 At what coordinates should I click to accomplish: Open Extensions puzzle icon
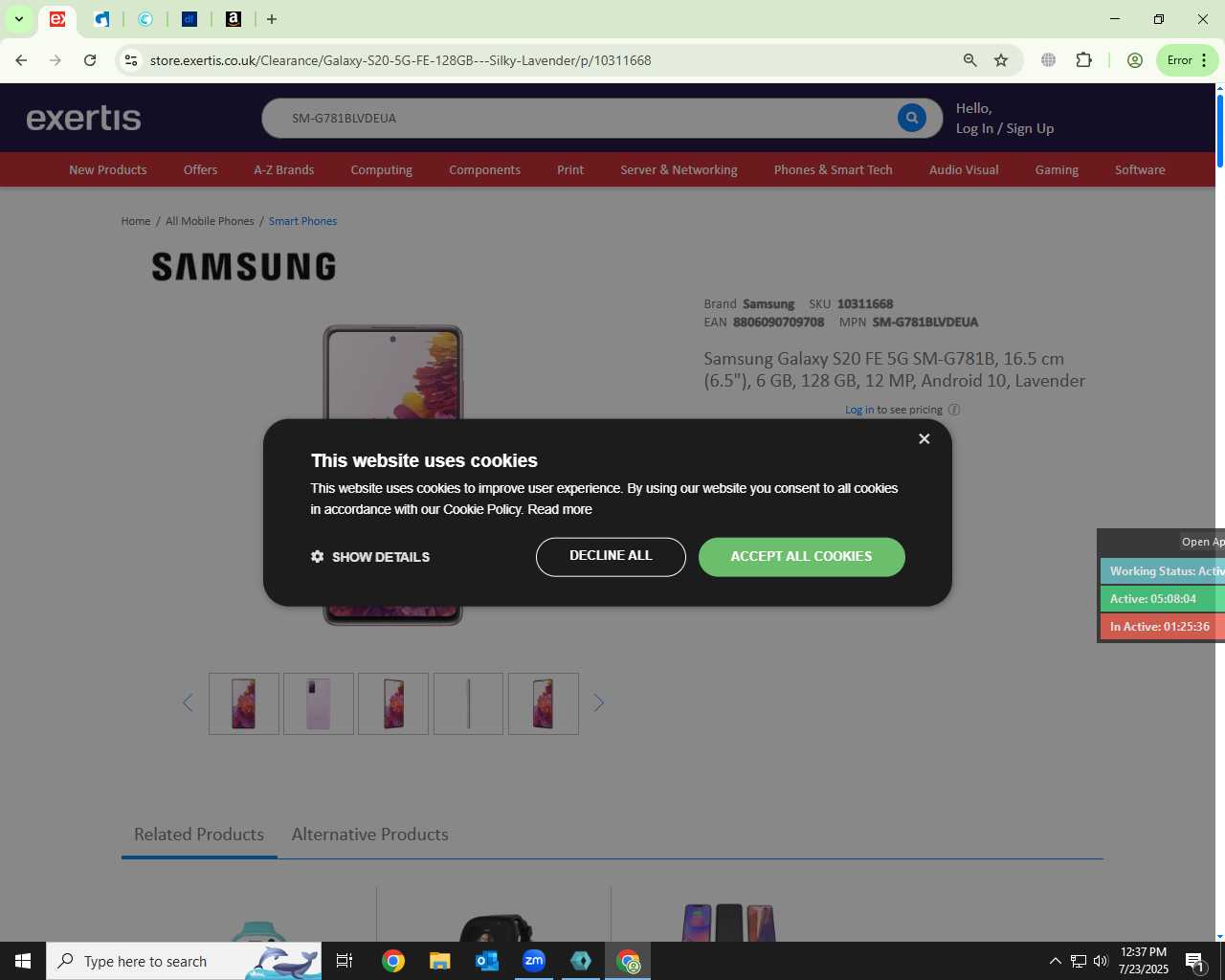(1083, 60)
